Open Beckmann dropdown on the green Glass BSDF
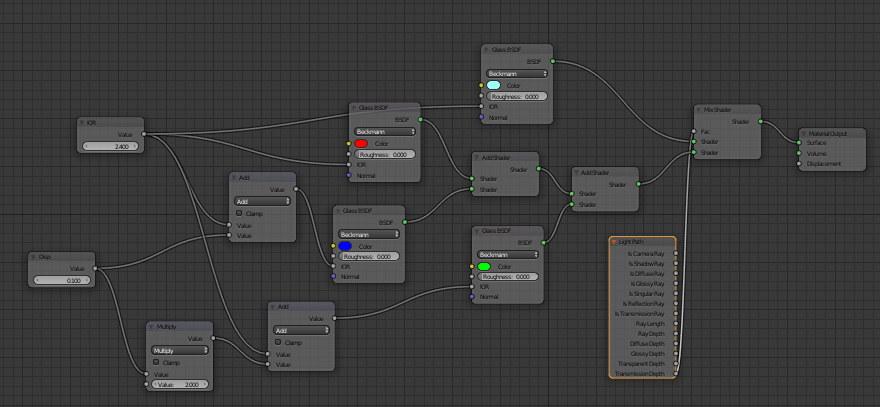The height and width of the screenshot is (407, 880). (x=507, y=254)
